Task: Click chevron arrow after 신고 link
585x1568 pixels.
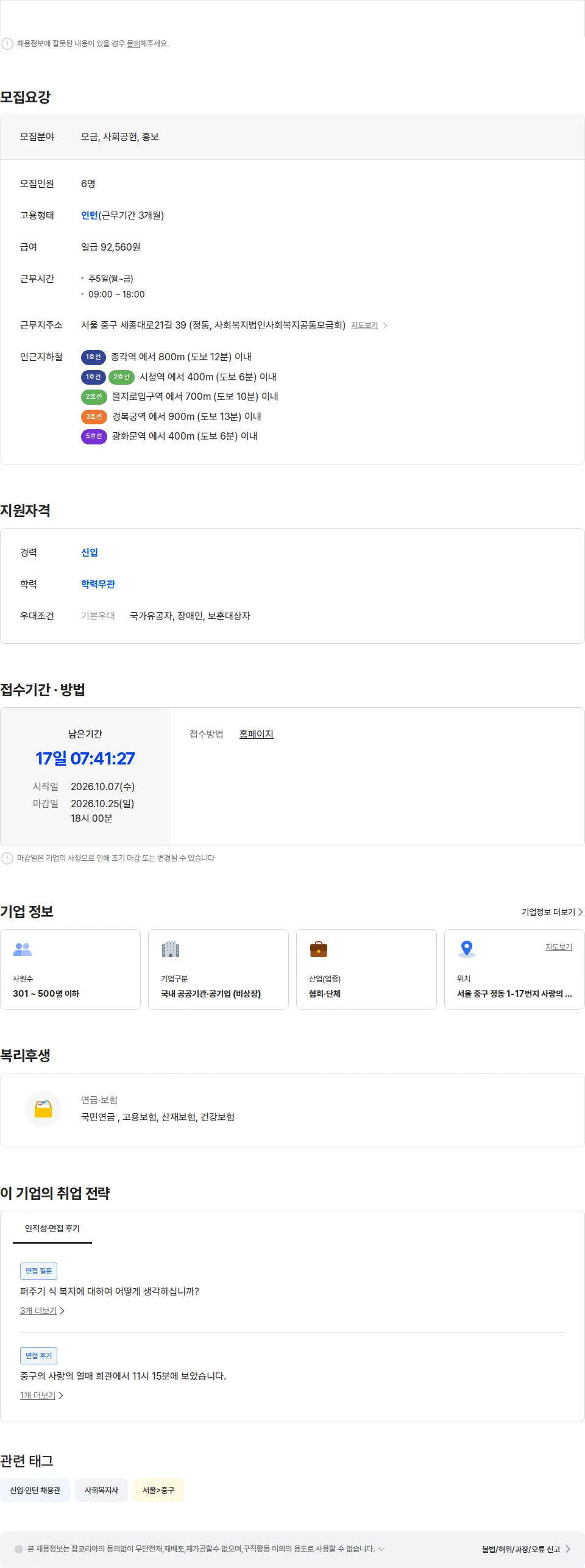Action: [568, 1549]
